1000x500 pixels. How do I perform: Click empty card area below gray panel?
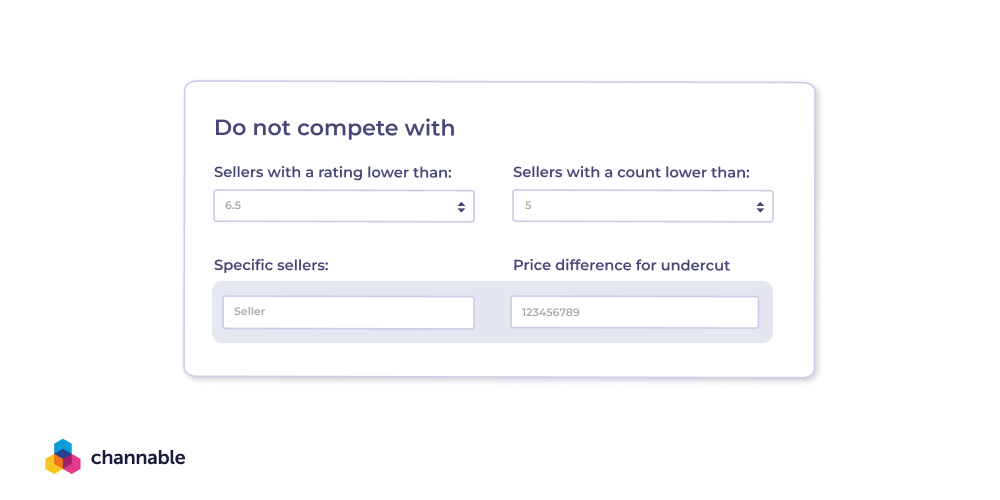pyautogui.click(x=500, y=360)
